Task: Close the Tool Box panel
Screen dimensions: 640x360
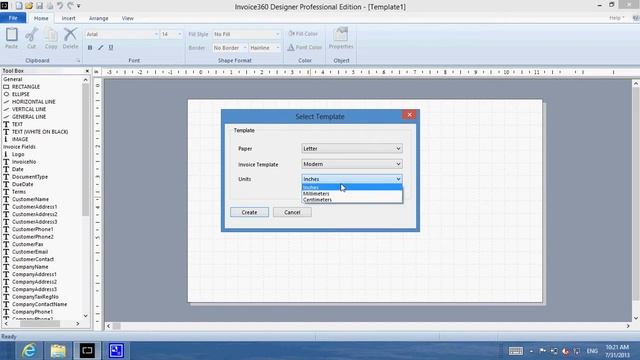Action: point(87,71)
